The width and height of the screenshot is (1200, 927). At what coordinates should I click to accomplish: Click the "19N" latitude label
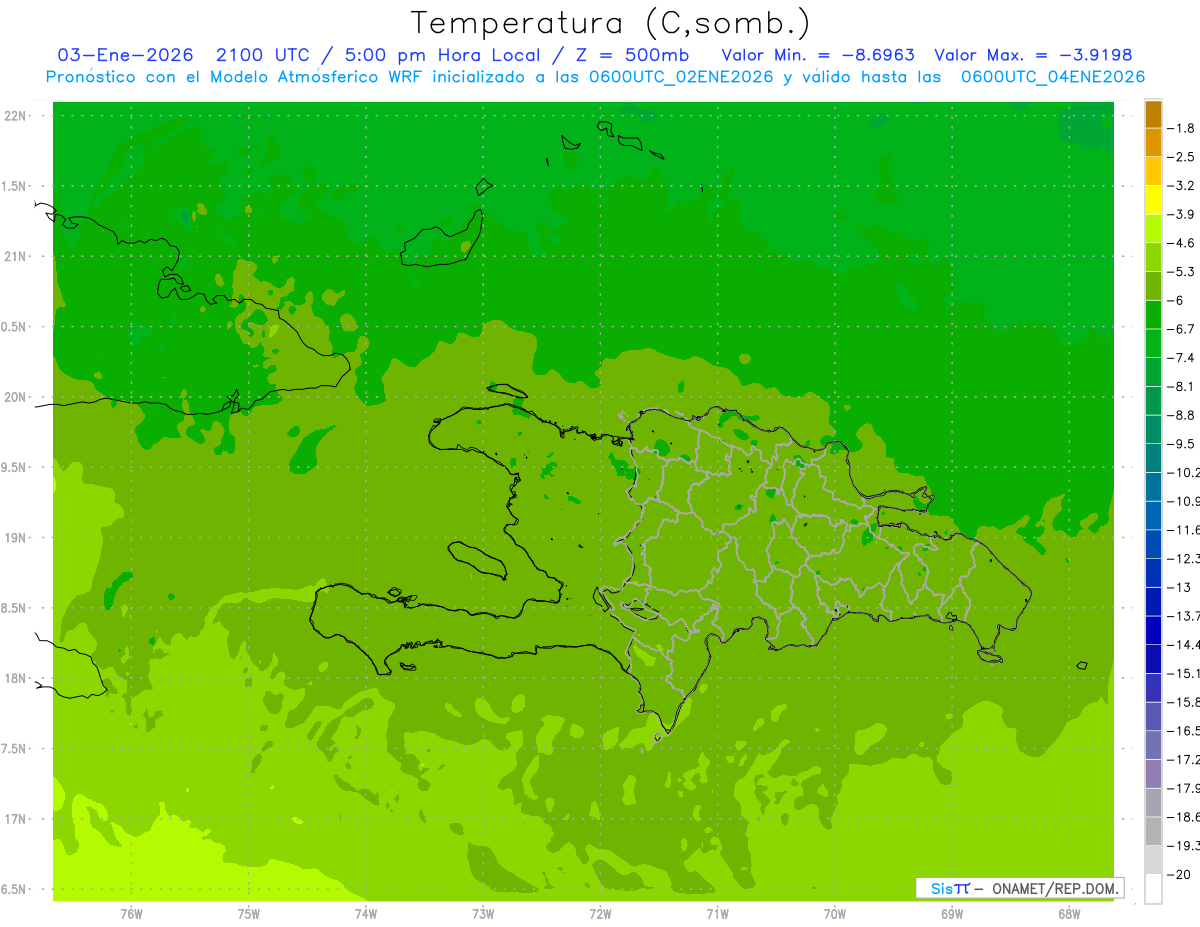click(x=17, y=538)
